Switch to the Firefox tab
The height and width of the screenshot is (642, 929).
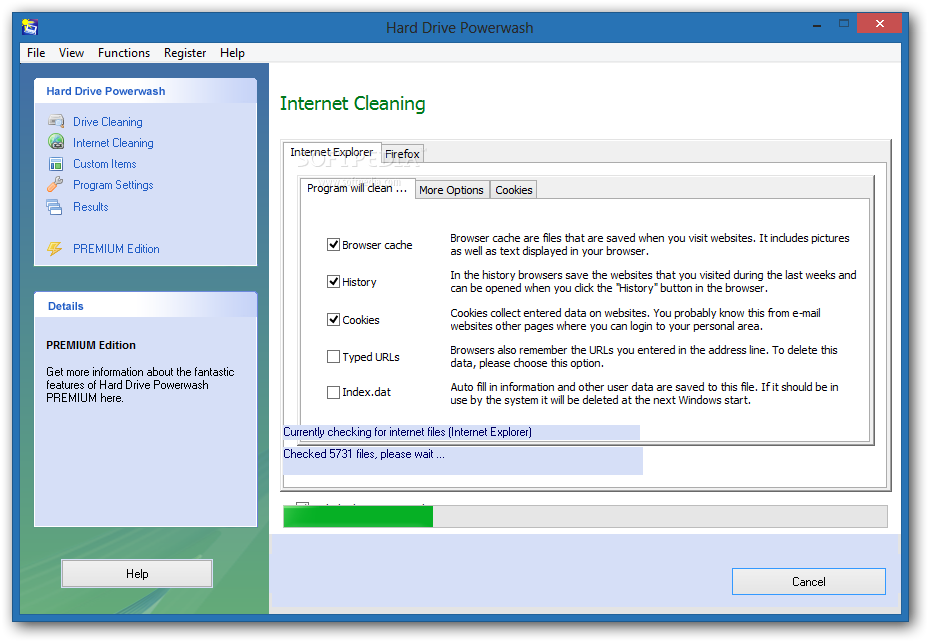tap(402, 154)
